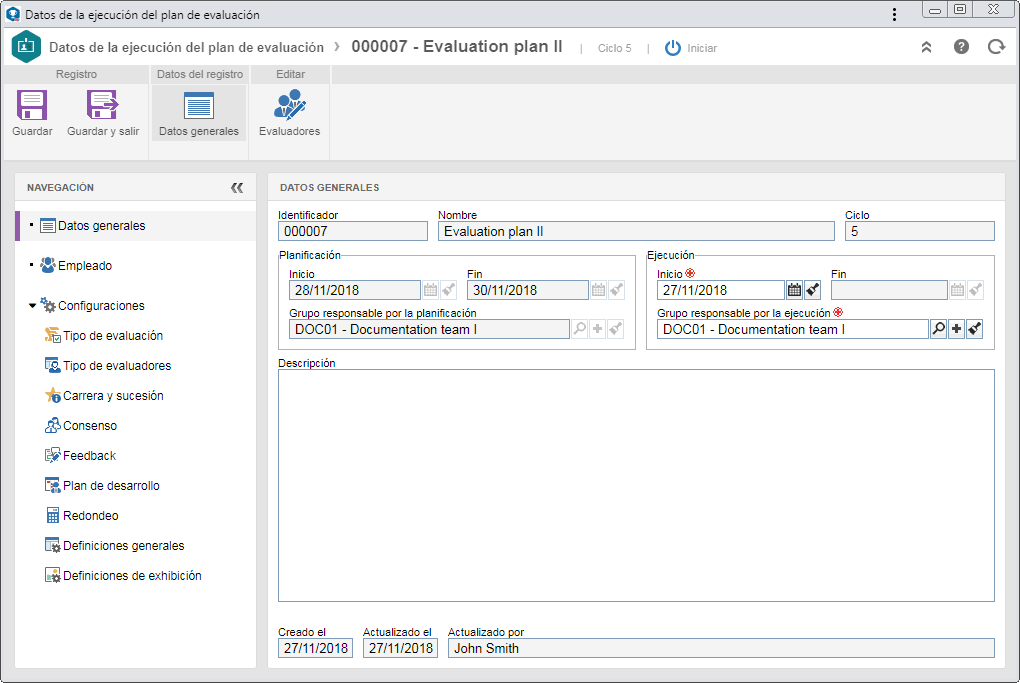The width and height of the screenshot is (1020, 683).
Task: Click the Planificación Fin date field
Action: click(x=528, y=290)
